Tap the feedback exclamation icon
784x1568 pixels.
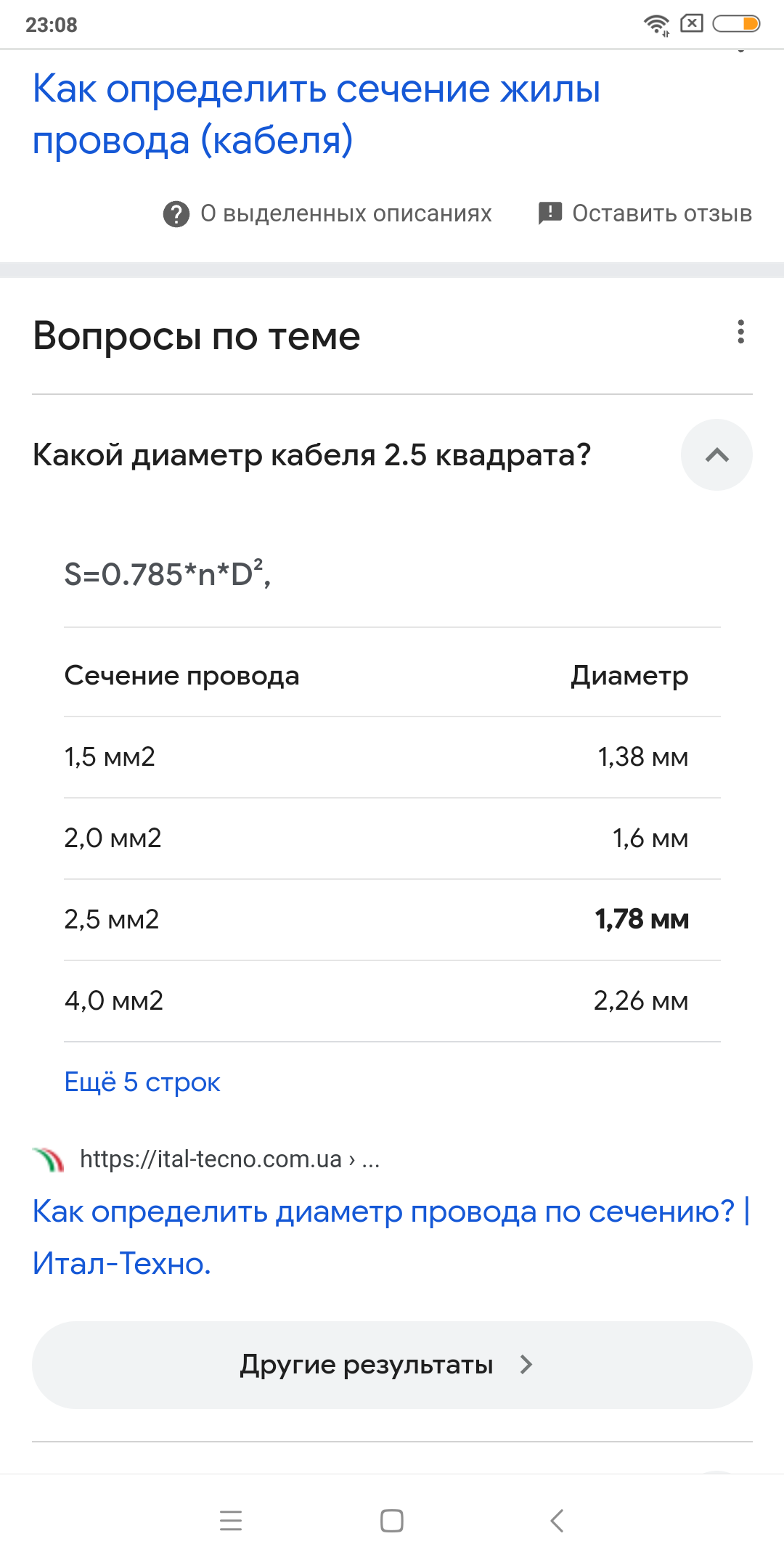pyautogui.click(x=550, y=213)
